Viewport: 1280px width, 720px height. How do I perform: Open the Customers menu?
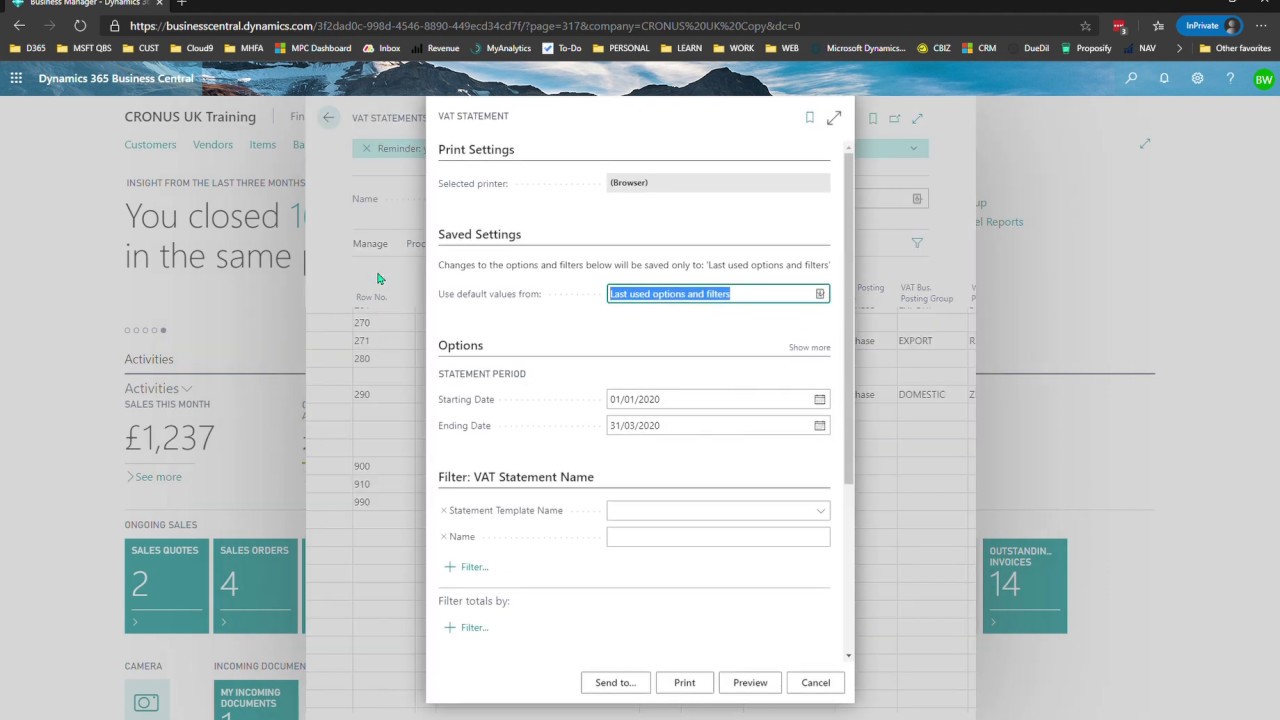tap(150, 145)
